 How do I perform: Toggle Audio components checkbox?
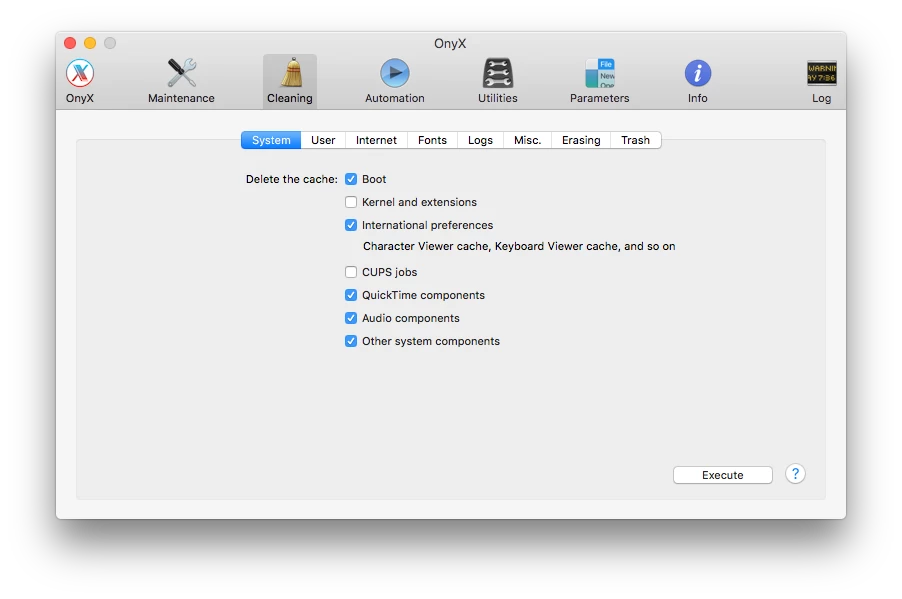coord(351,318)
